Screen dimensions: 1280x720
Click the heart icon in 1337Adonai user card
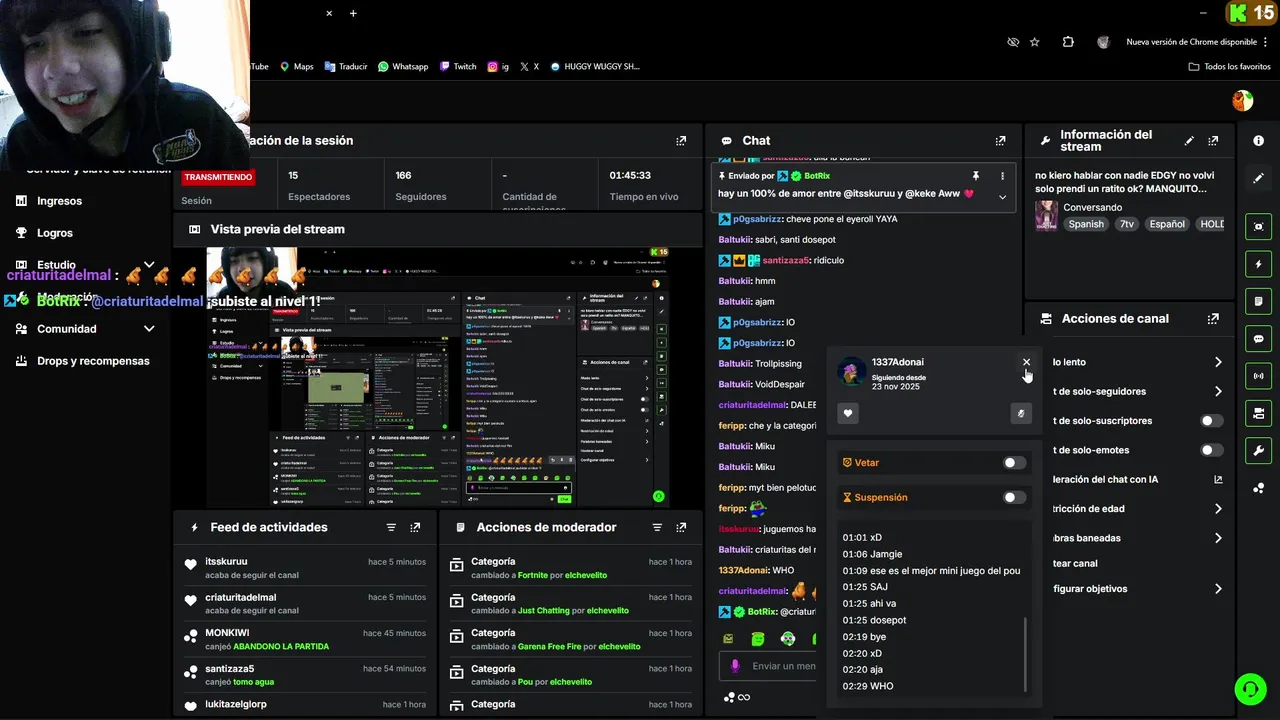click(x=848, y=413)
